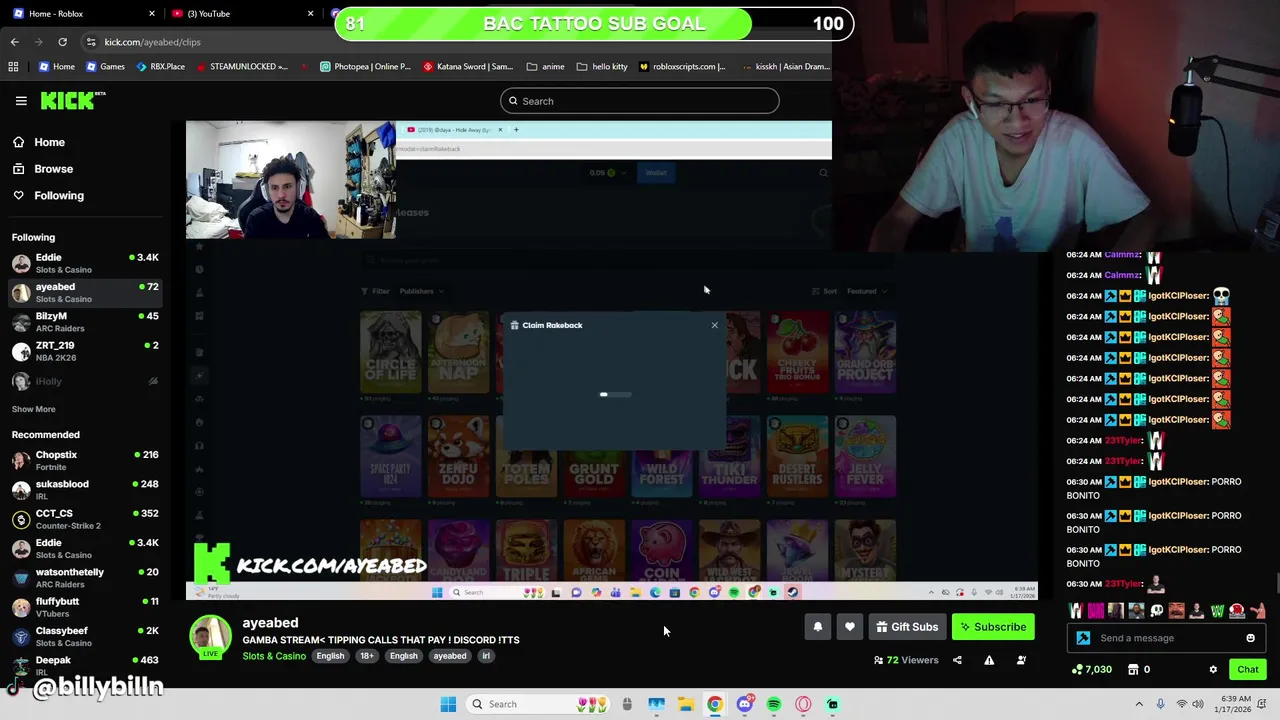Open Discord from the taskbar
This screenshot has width=1280, height=720.
[x=744, y=704]
